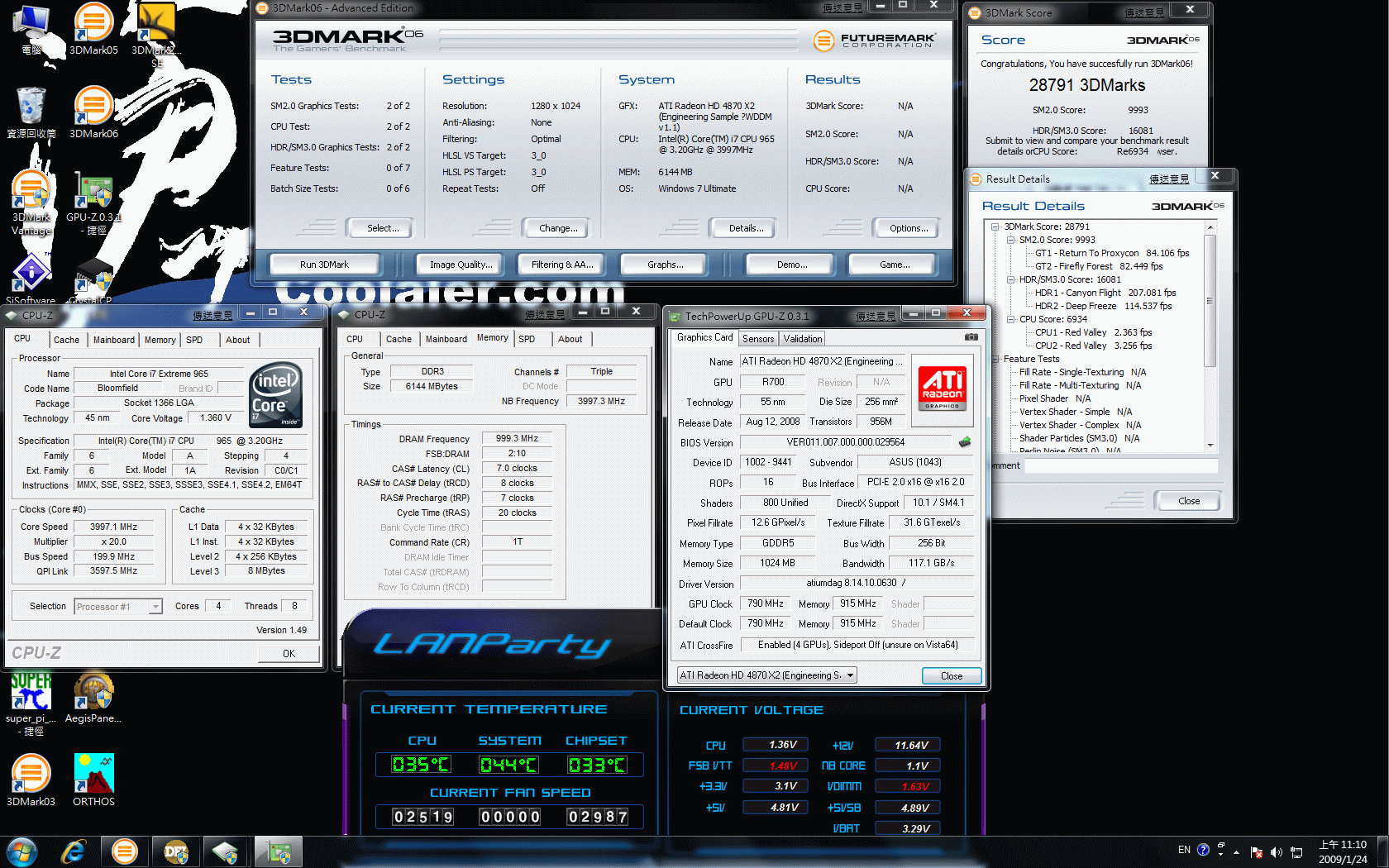Screen dimensions: 1389x868
Task: Click the GPU-Z screenshot camera icon
Action: click(971, 337)
